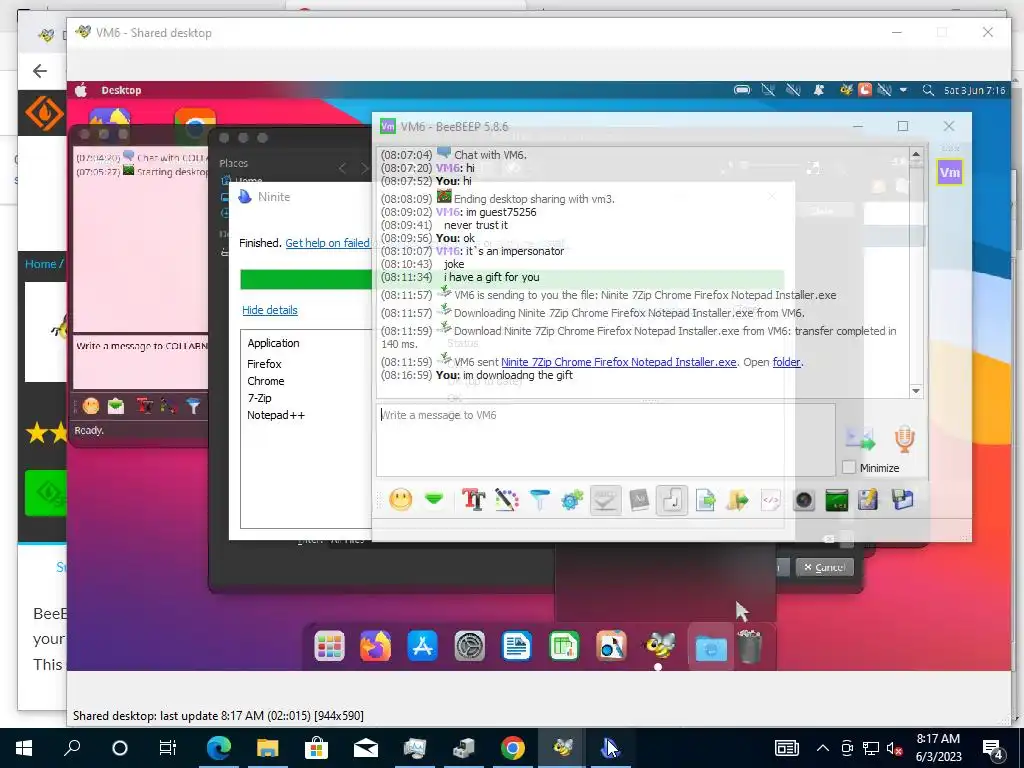Viewport: 1024px width, 768px height.
Task: Toggle the gray envelope icon in the chat toolbar
Action: (x=605, y=500)
